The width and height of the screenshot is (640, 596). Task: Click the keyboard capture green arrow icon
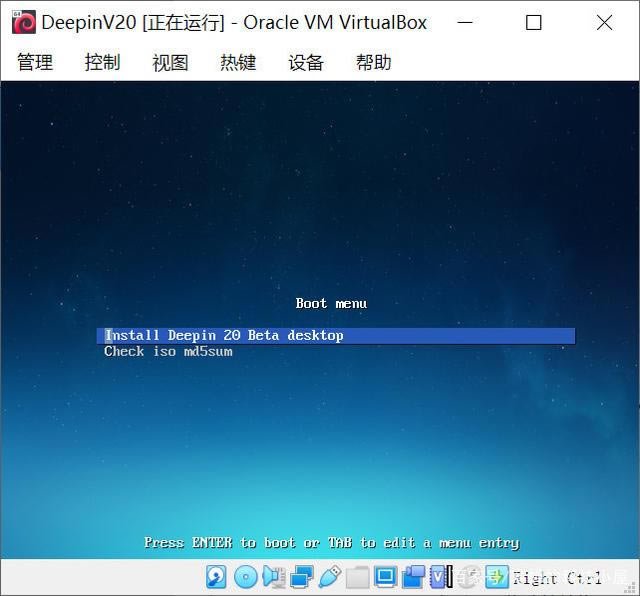(x=497, y=577)
